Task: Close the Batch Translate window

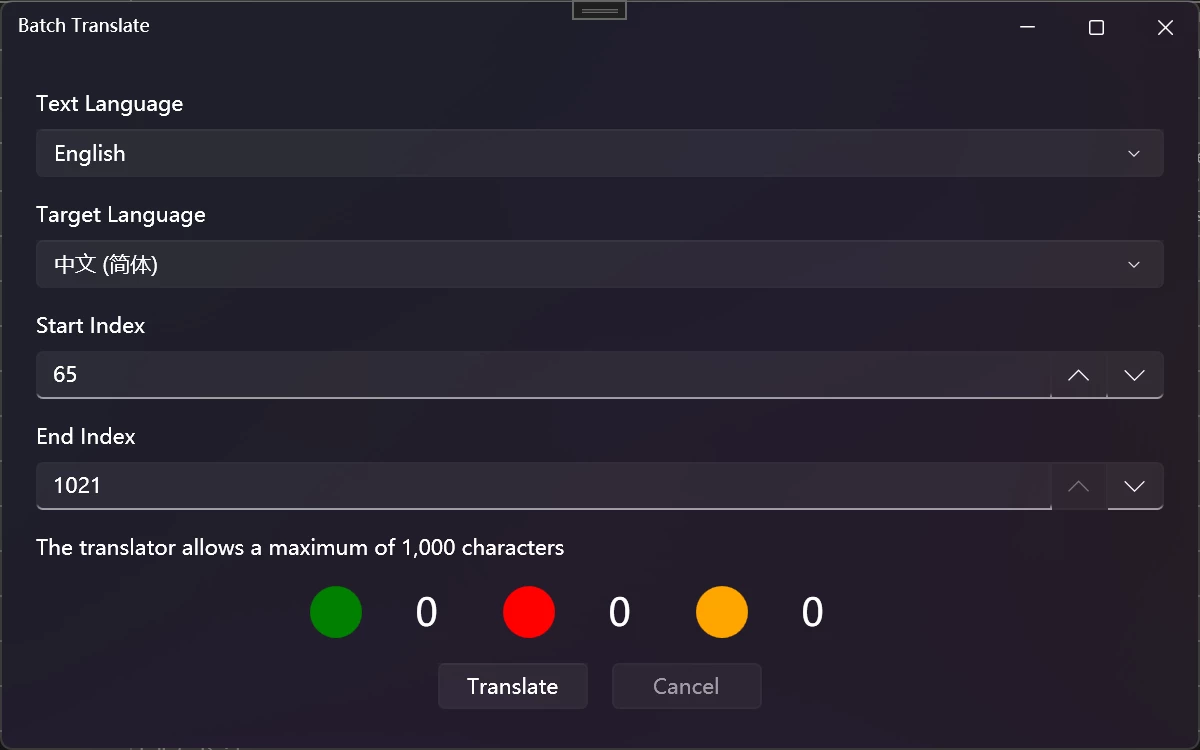Action: [1165, 28]
